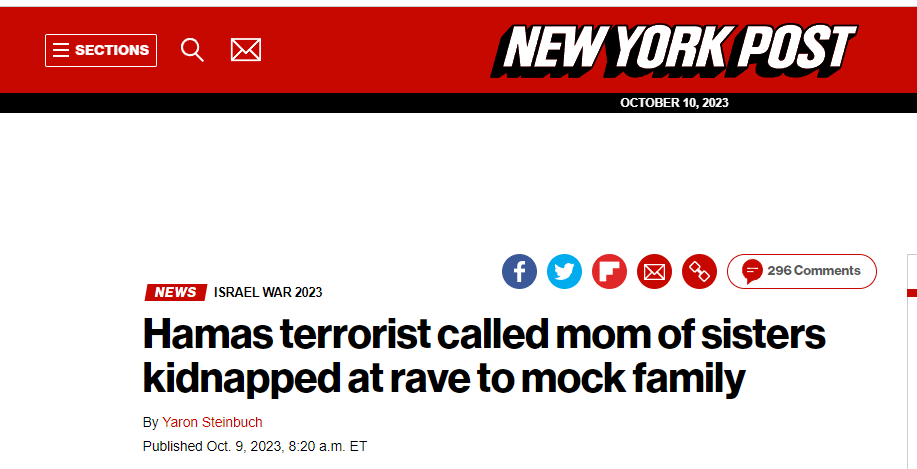Click the Hamas terrorist article headline
The height and width of the screenshot is (469, 917).
click(x=484, y=357)
